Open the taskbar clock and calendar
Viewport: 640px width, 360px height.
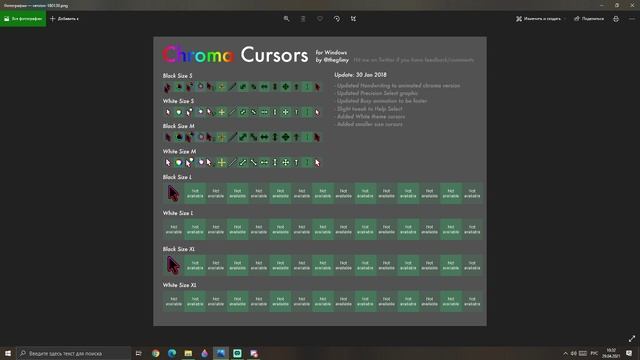pyautogui.click(x=611, y=353)
